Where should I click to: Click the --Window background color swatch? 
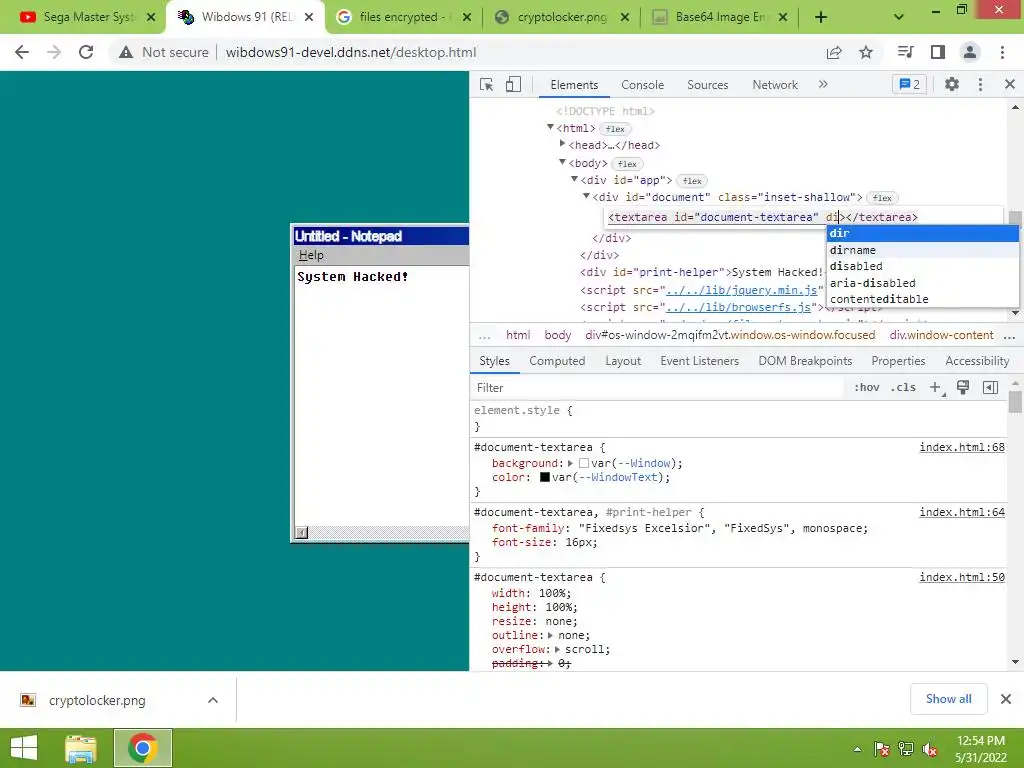click(x=584, y=463)
